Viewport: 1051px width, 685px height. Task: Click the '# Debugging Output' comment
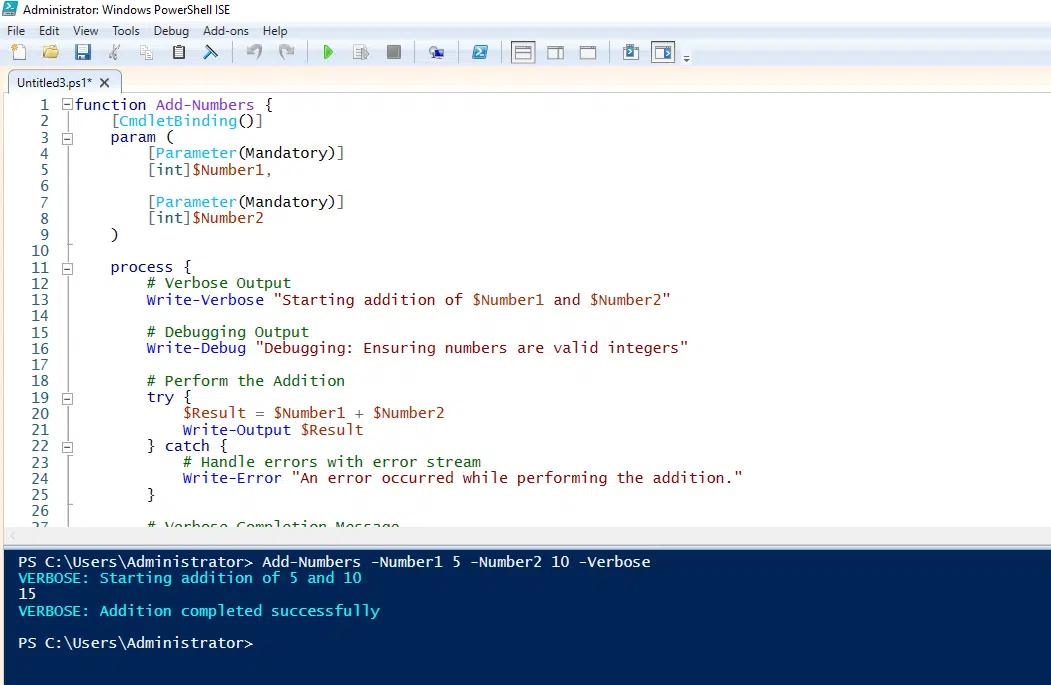pyautogui.click(x=228, y=332)
